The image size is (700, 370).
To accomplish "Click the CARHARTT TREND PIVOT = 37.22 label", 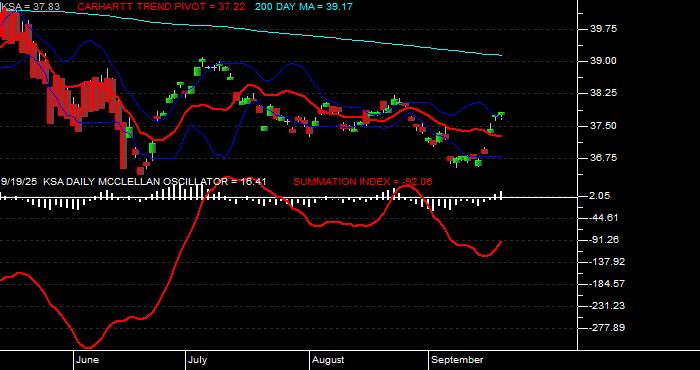I will click(161, 7).
